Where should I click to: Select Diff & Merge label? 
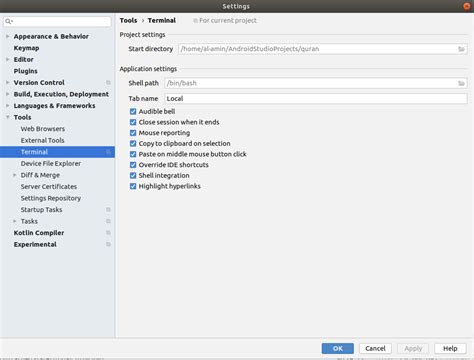(x=40, y=175)
